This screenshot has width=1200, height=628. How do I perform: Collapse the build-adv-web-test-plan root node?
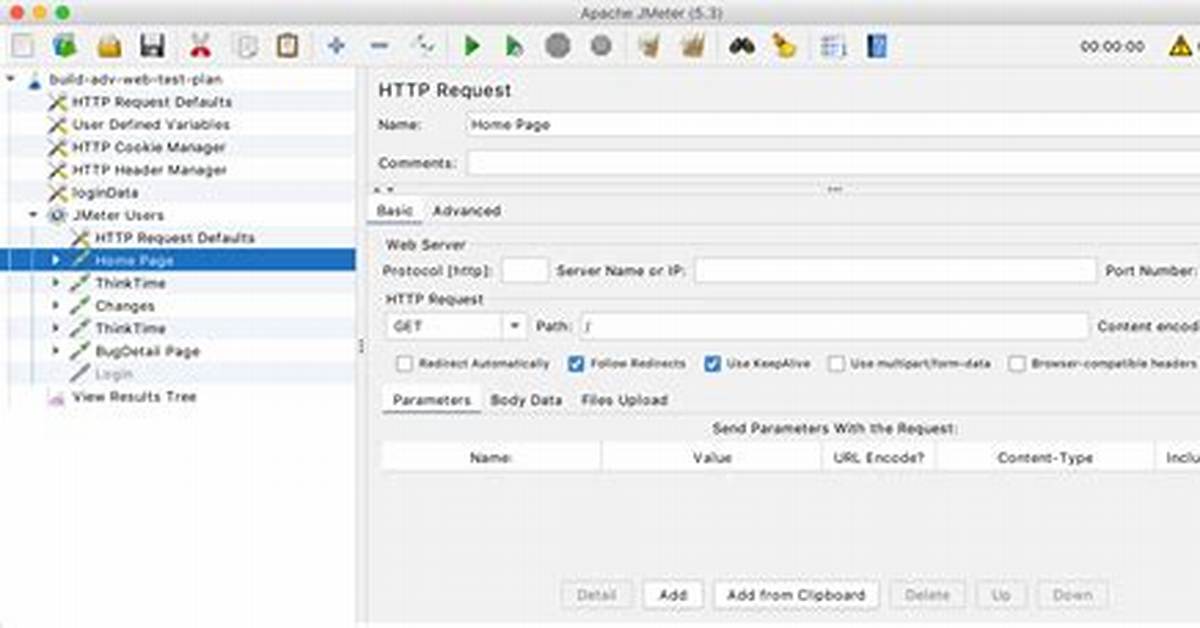[x=12, y=78]
